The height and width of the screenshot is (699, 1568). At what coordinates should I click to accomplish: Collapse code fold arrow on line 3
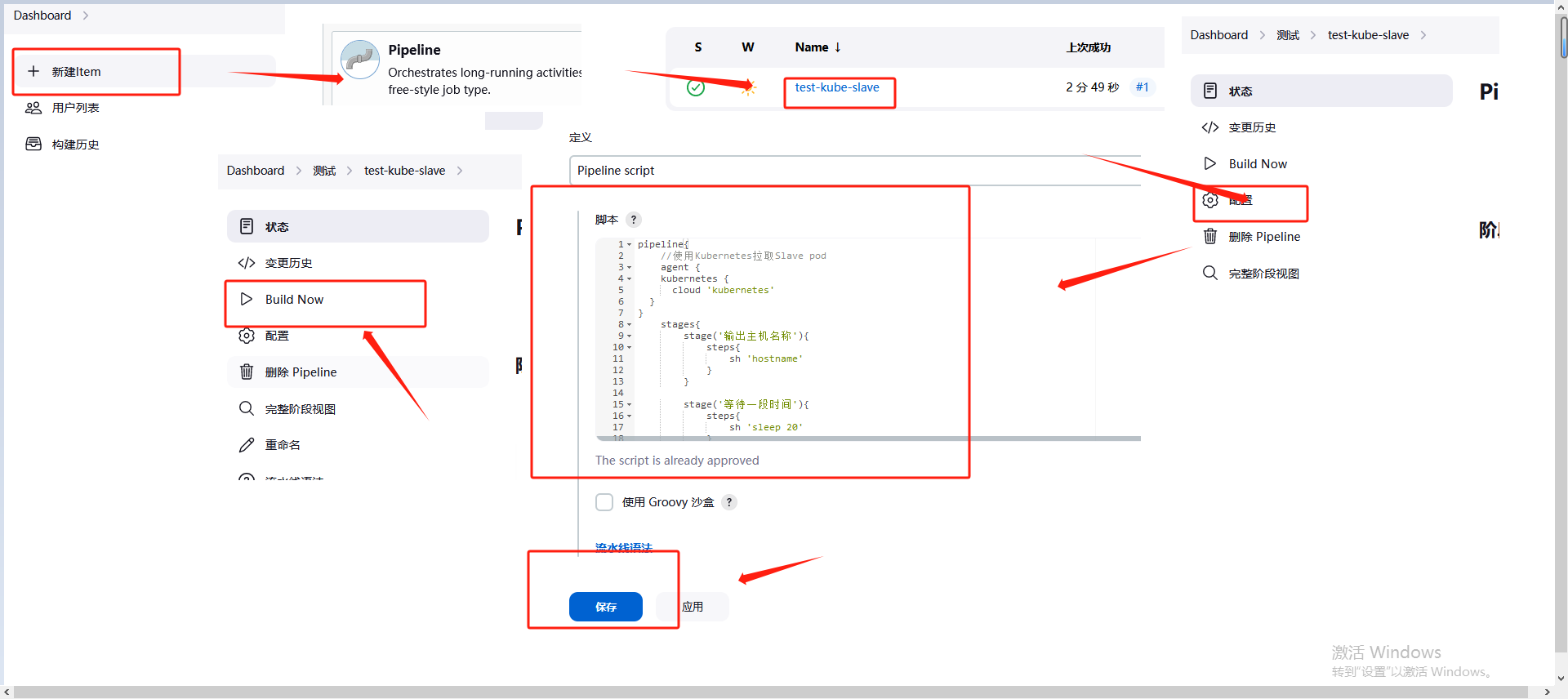630,267
